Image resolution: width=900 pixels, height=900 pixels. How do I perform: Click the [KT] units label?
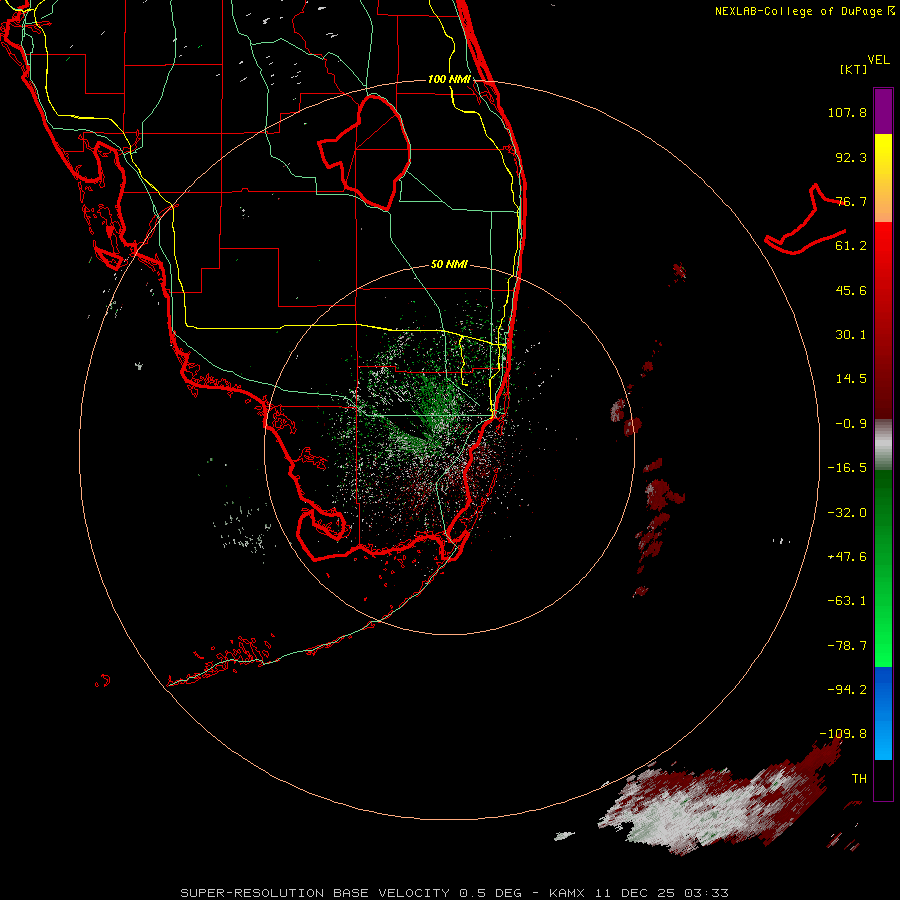point(854,69)
